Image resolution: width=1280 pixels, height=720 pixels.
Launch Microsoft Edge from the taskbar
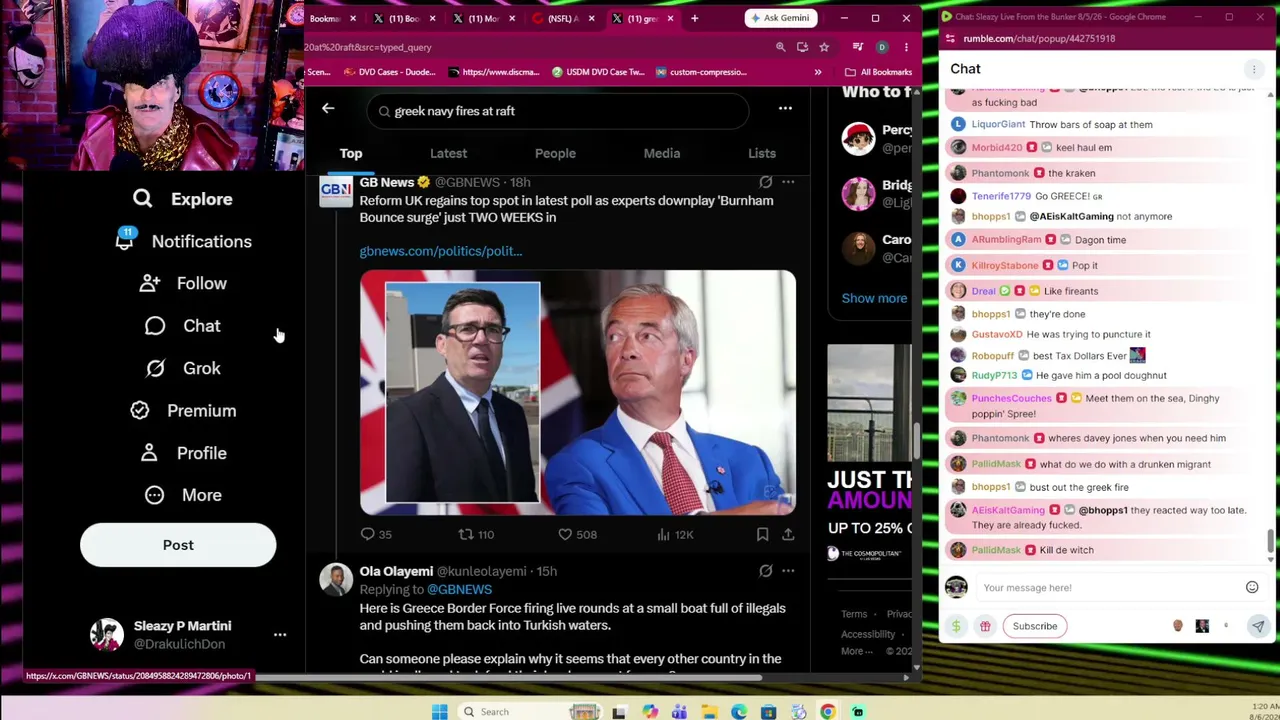click(739, 712)
